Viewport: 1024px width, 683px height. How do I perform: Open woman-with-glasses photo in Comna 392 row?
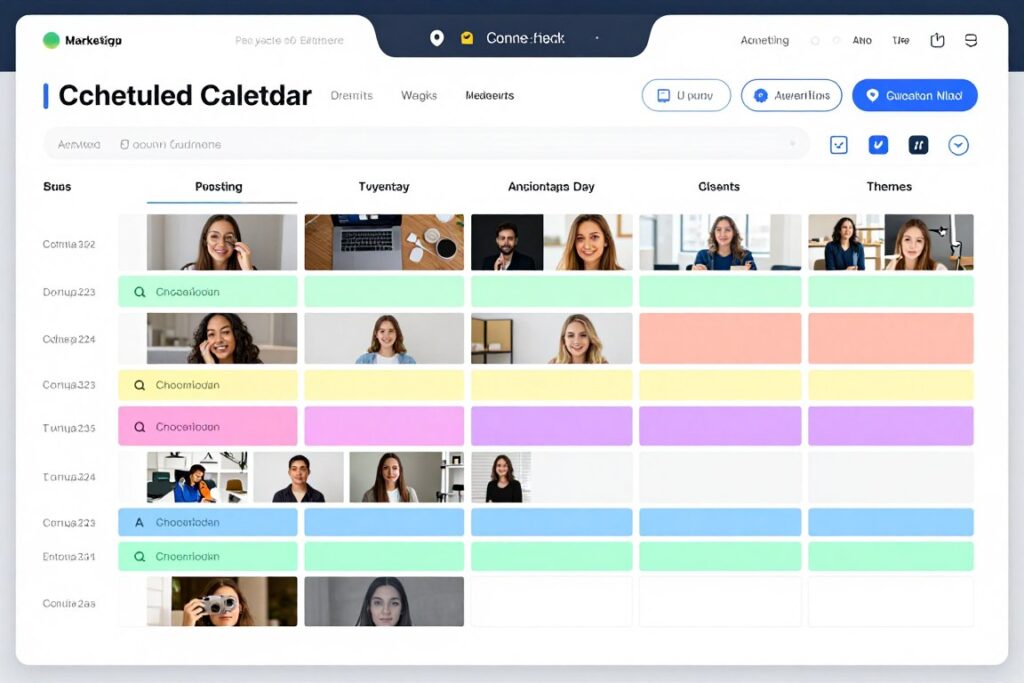click(221, 242)
